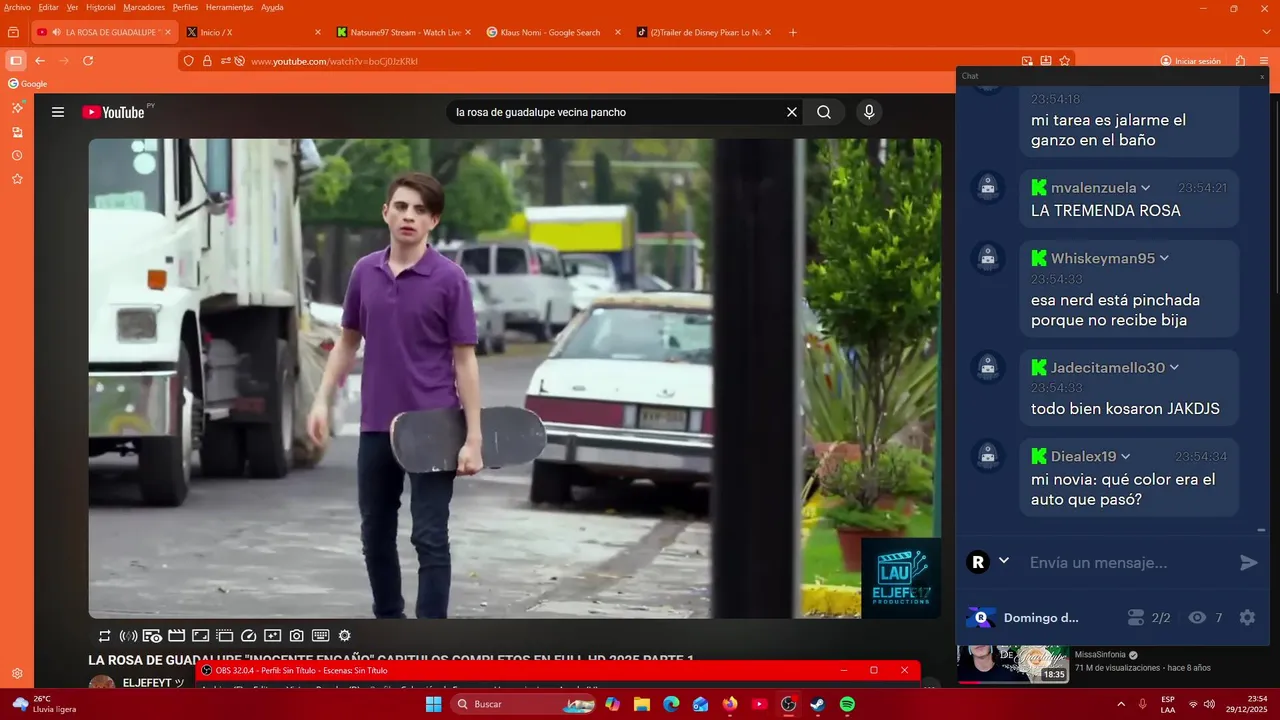
Task: Switch to Klaus Nomi Google Search tab
Action: pos(554,32)
